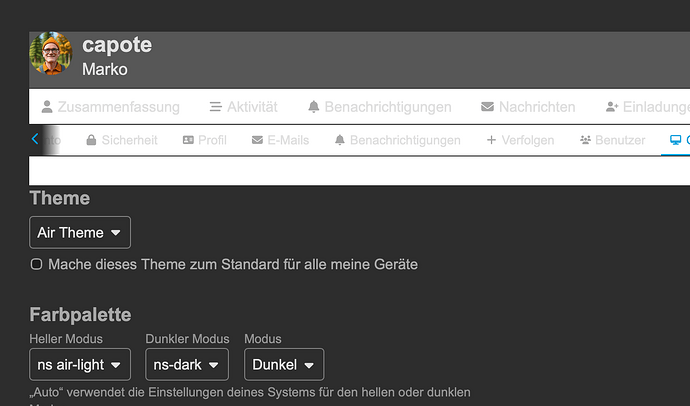Click the ID card icon before Profil

(x=188, y=140)
